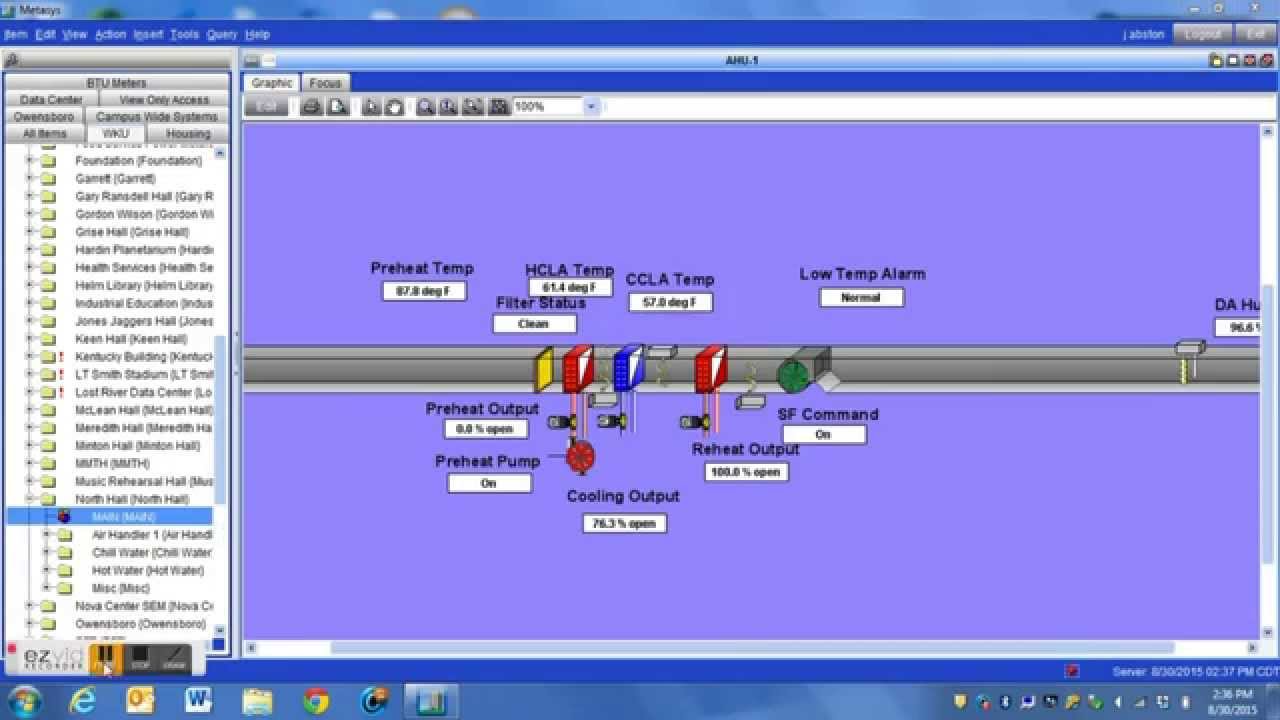Expand the Nova Center SEM folder
This screenshot has height=720, width=1280.
29,606
